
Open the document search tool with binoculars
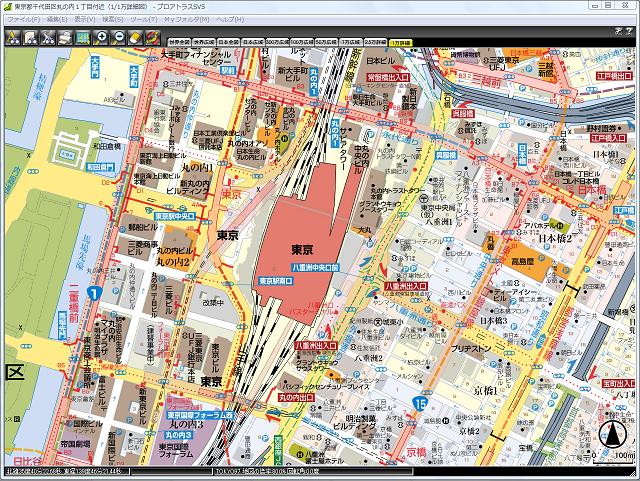[x=31, y=38]
